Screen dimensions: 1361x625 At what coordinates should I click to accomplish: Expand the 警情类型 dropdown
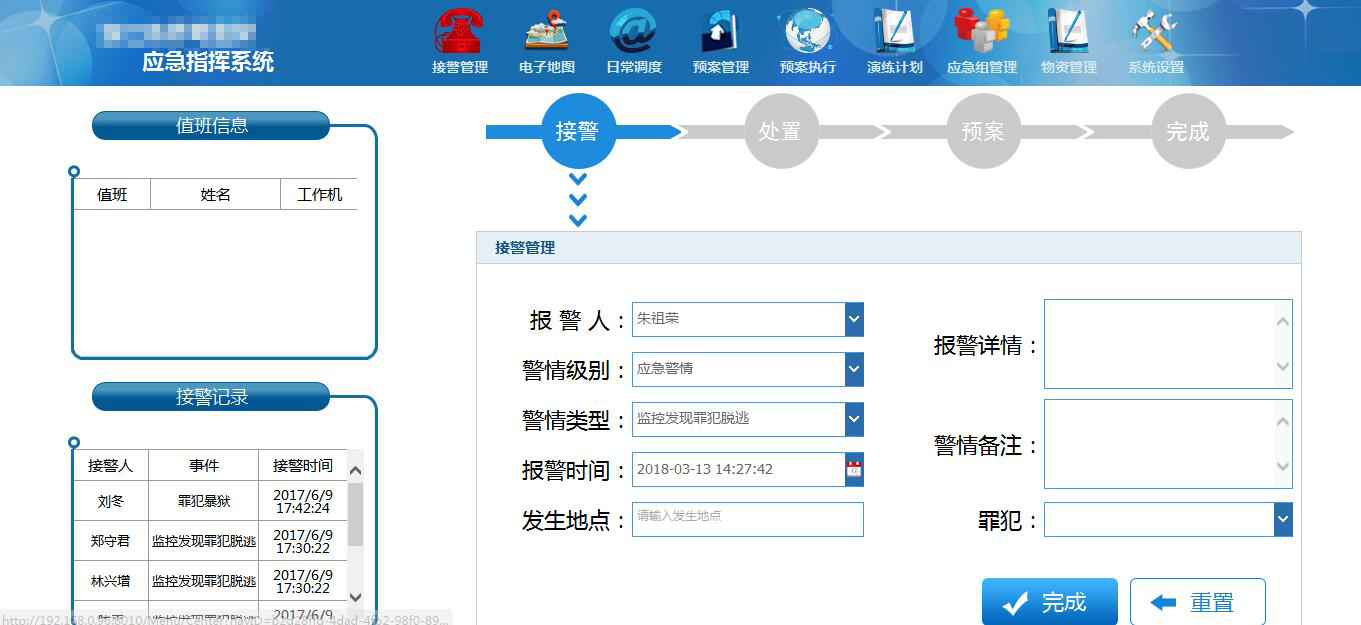[x=854, y=419]
